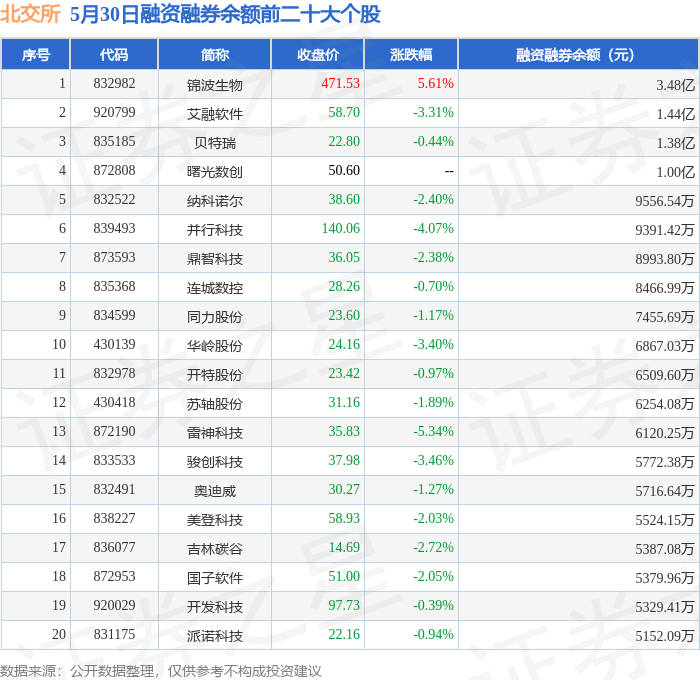This screenshot has height=680, width=700.
Task: Select stock name 美登科技
Action: pos(215,520)
